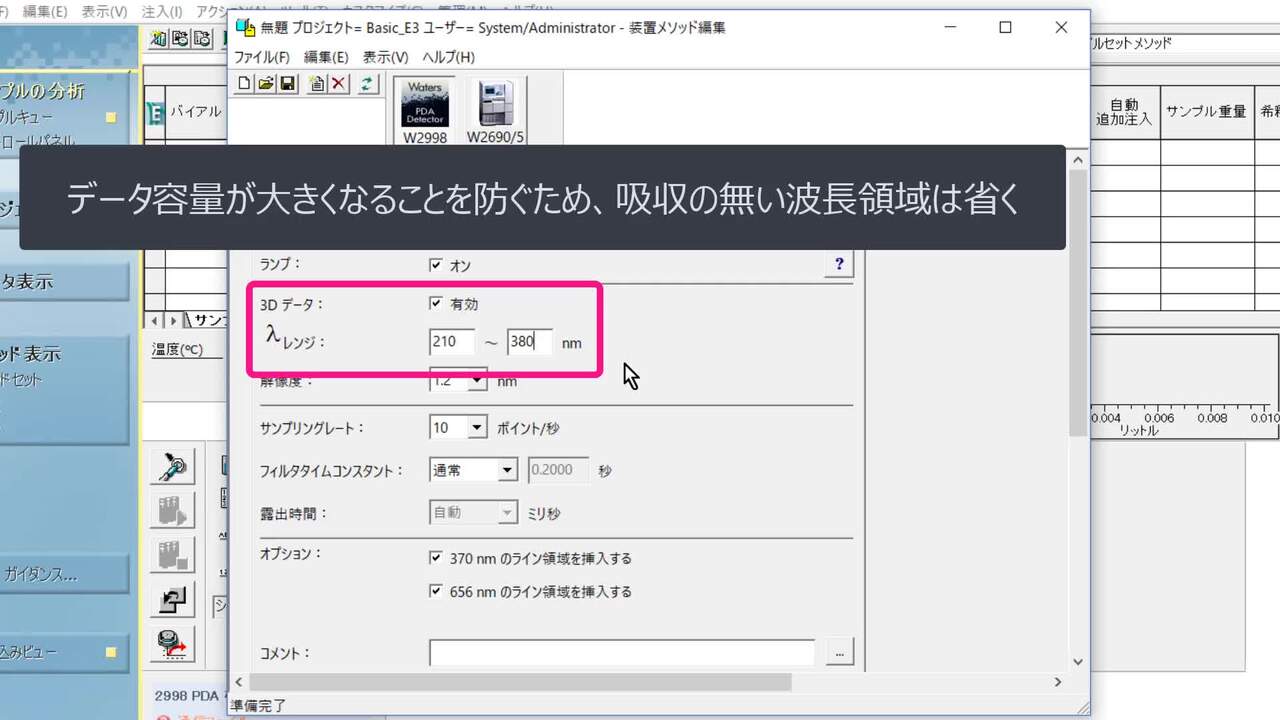Toggle the 370 nm line region checkbox

click(435, 558)
